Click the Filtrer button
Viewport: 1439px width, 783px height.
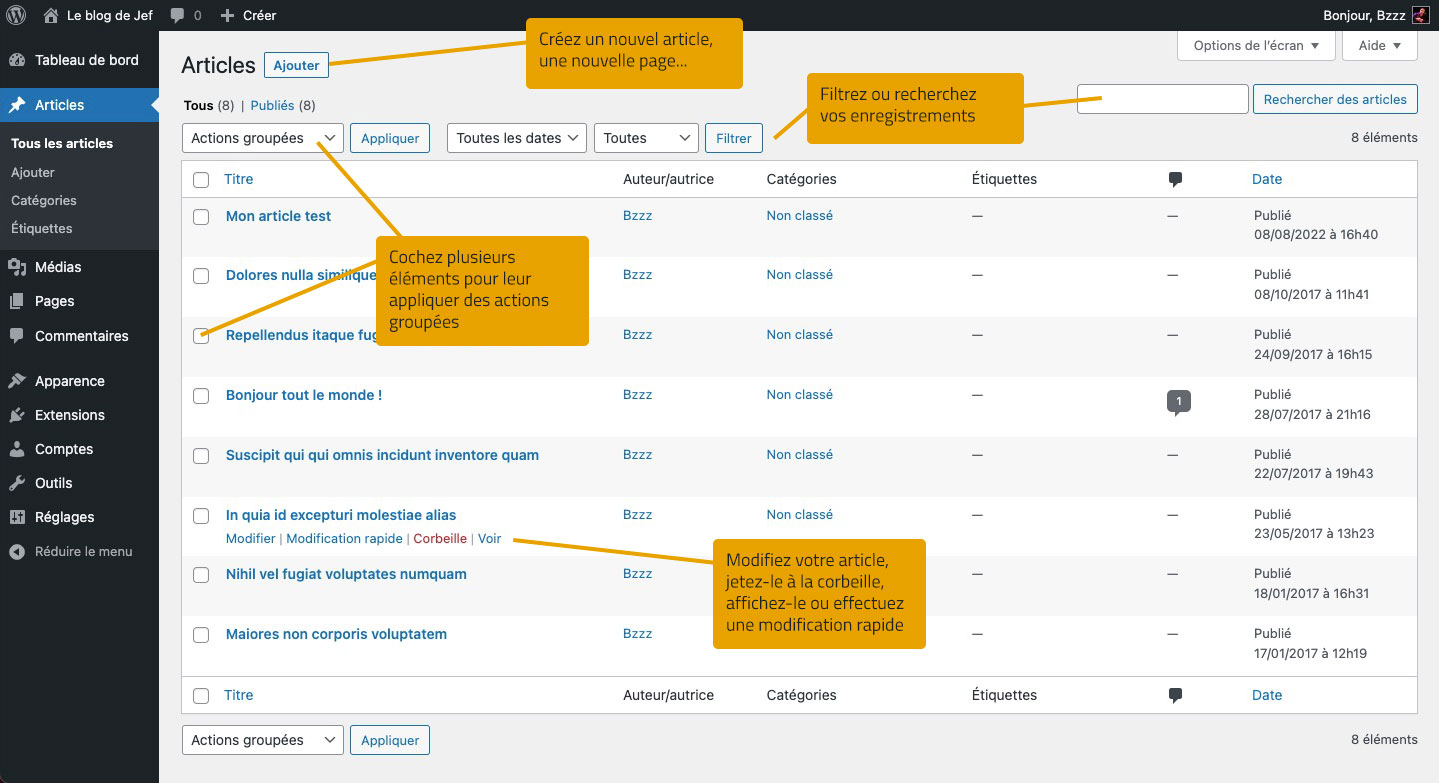click(x=733, y=138)
